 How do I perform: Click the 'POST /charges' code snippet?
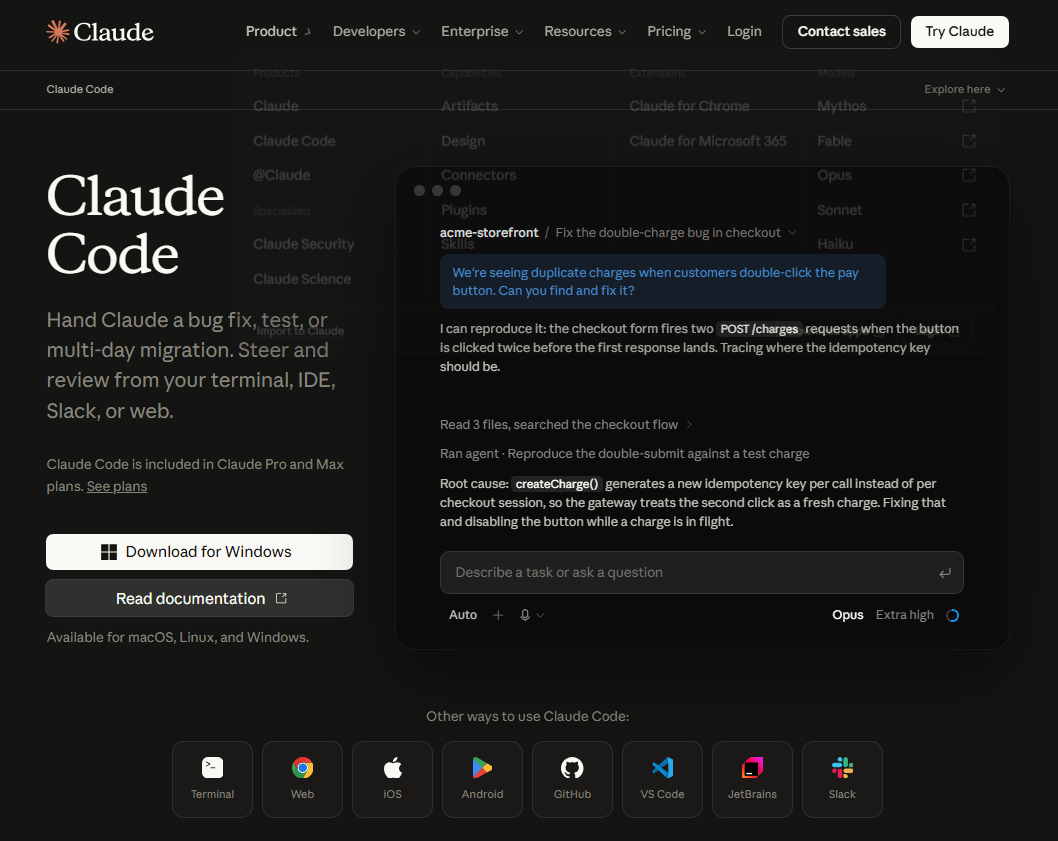[x=759, y=329]
